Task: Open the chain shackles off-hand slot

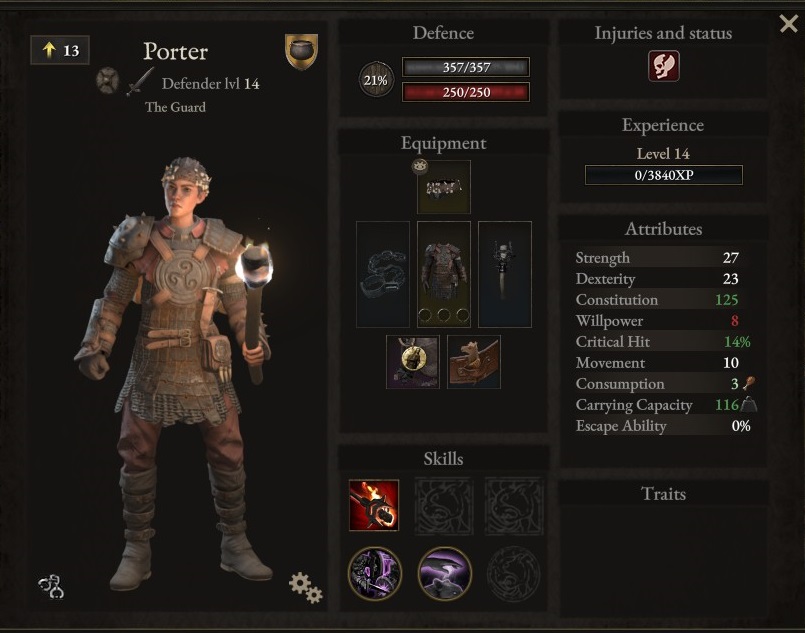Action: coord(383,275)
